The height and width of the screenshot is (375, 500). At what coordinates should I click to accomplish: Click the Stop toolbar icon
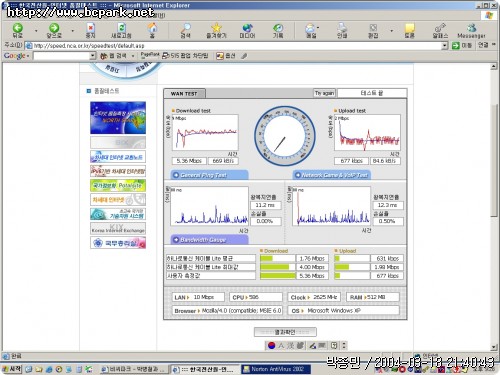tap(90, 30)
